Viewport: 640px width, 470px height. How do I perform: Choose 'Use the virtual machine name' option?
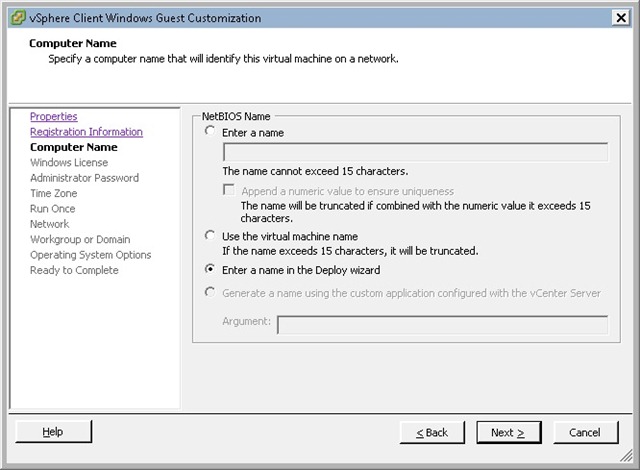coord(209,235)
